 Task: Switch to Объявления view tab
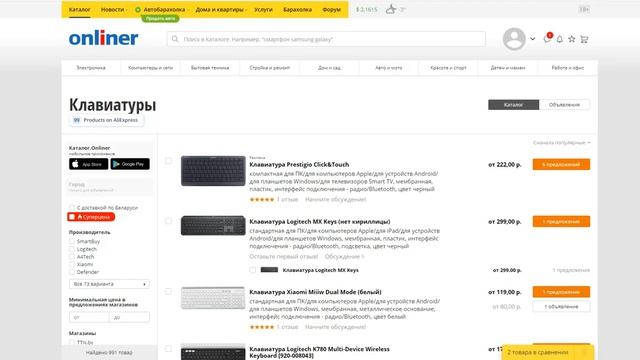[x=564, y=105]
